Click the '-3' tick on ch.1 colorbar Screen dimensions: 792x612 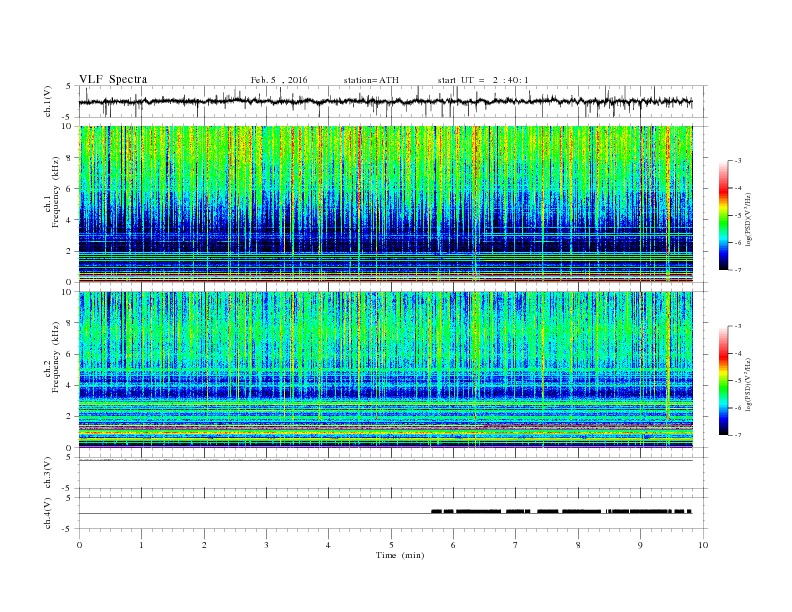[738, 161]
